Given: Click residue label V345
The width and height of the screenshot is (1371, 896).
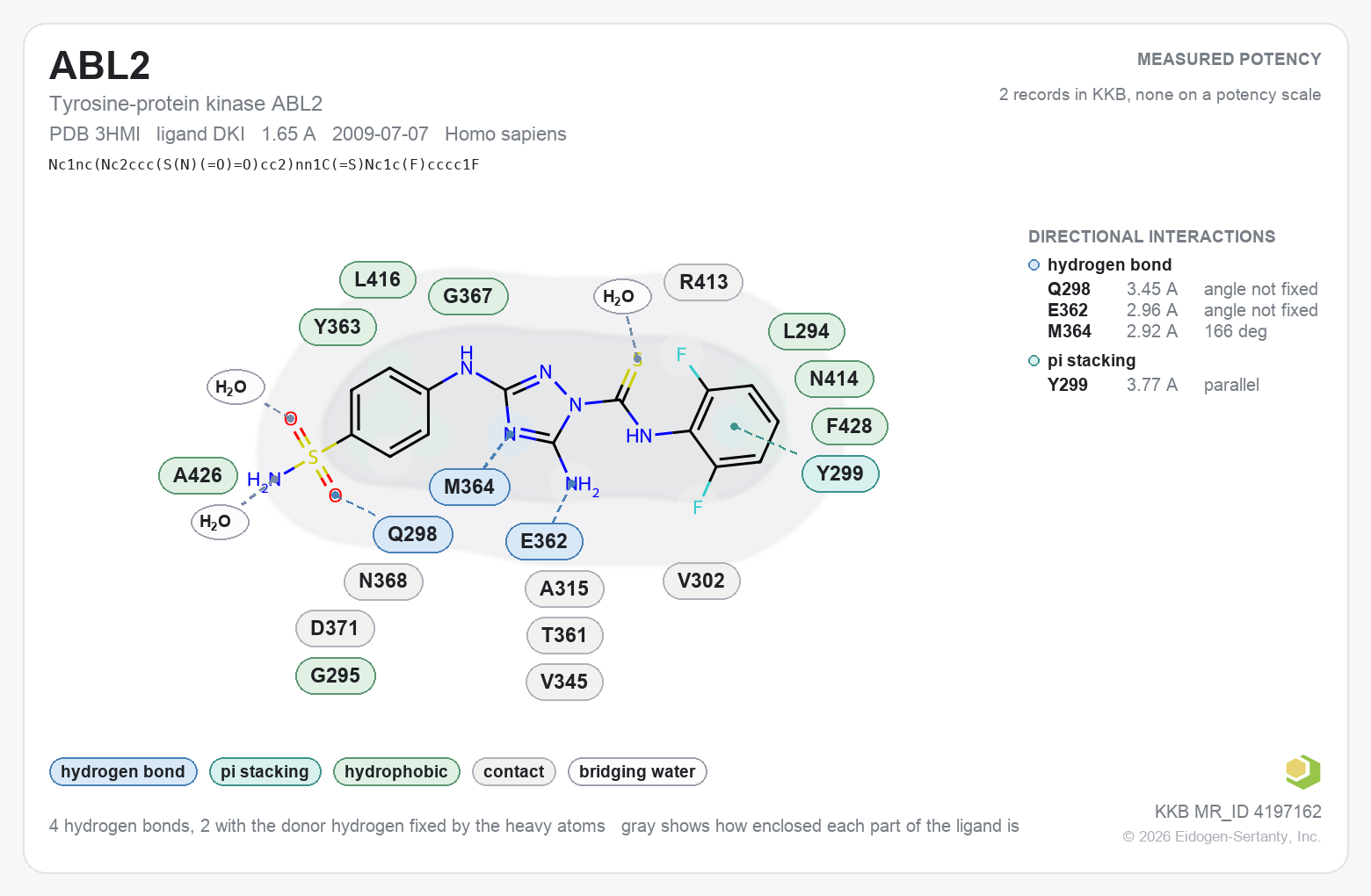Looking at the screenshot, I should [x=565, y=683].
